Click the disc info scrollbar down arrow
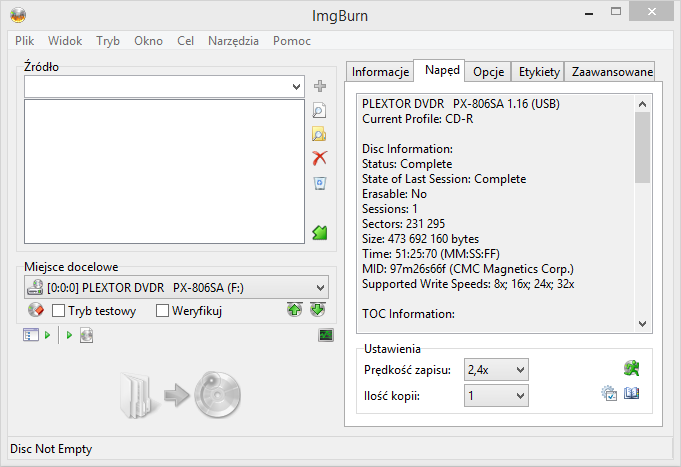This screenshot has height=467, width=681. 642,324
